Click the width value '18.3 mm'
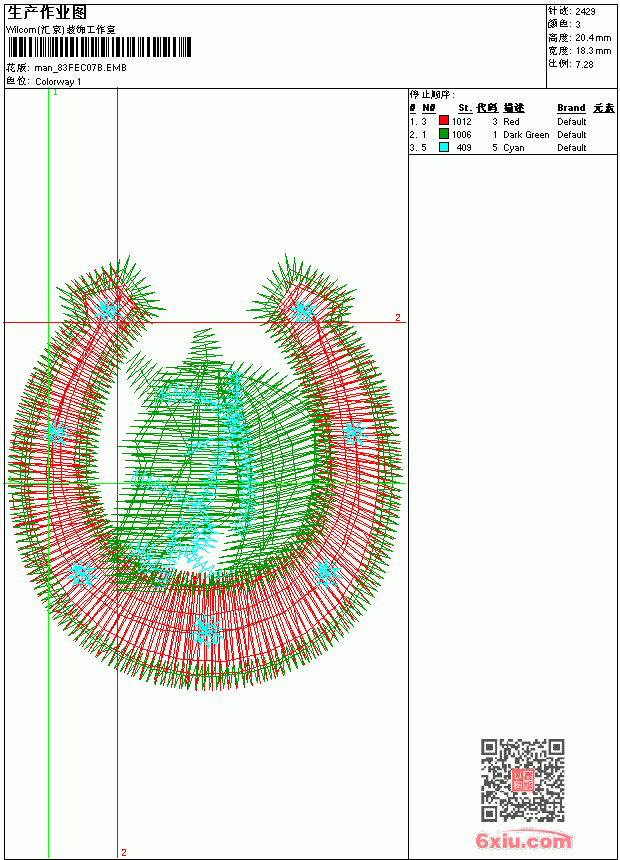 [x=593, y=51]
